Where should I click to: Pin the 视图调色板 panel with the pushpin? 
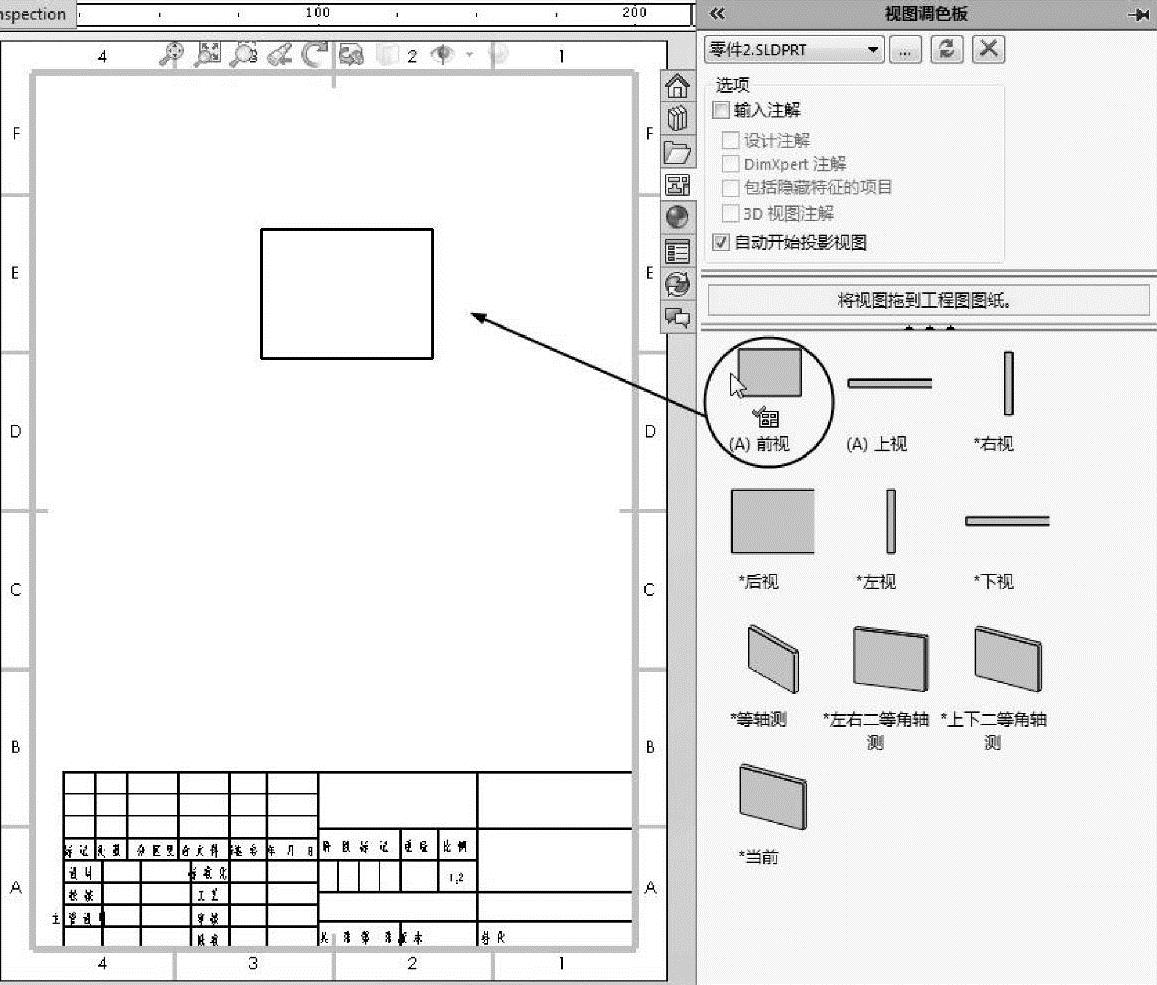1139,14
